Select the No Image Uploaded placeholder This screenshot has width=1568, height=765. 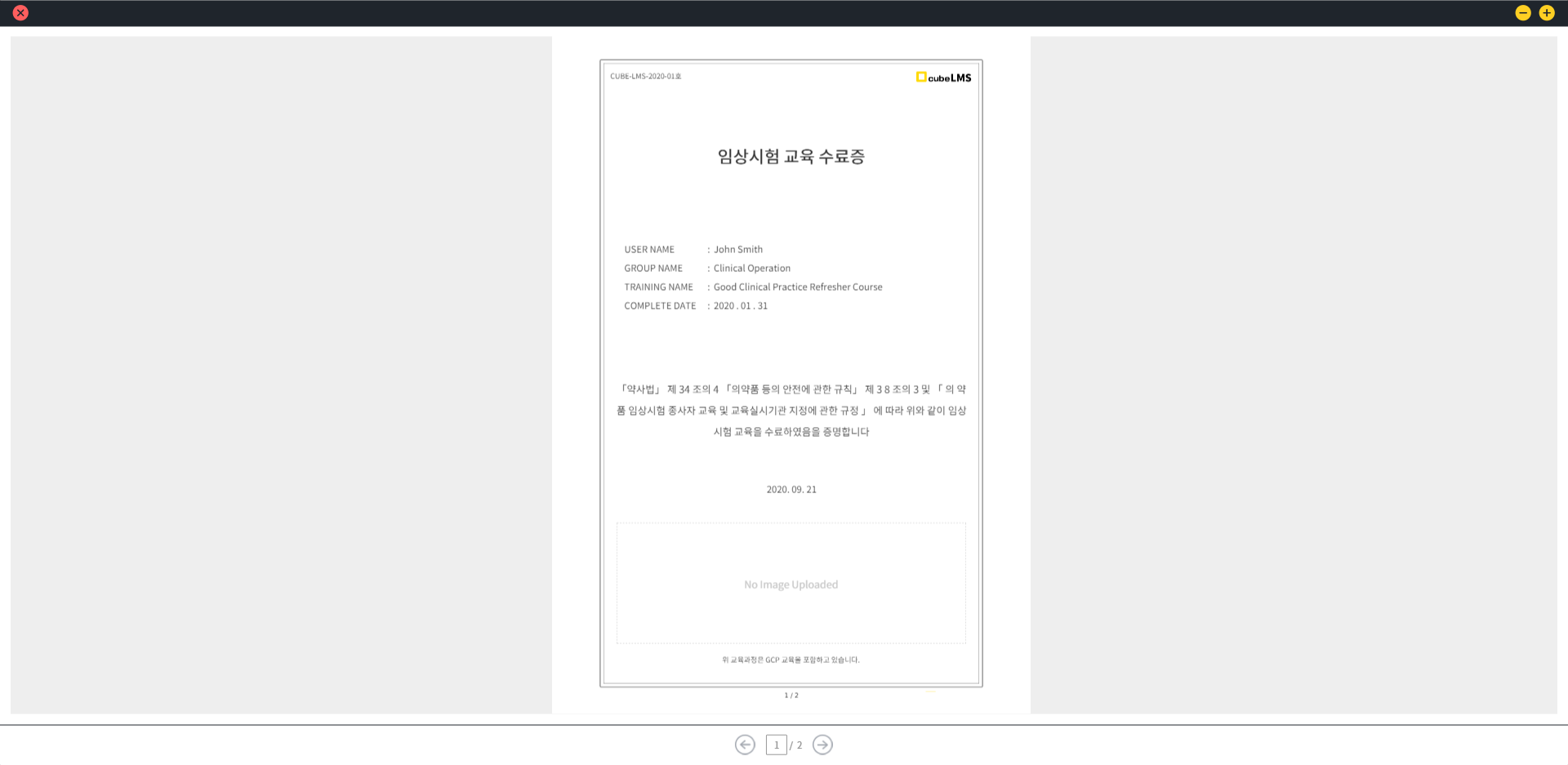tap(791, 584)
